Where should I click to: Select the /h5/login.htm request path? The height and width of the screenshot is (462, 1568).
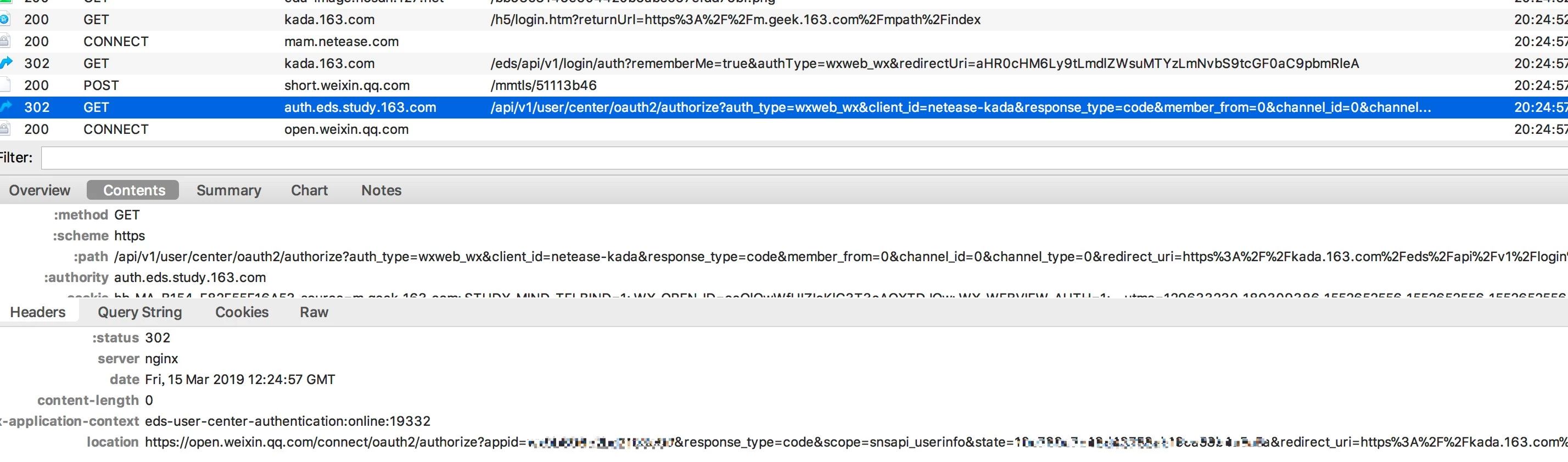pyautogui.click(x=735, y=19)
